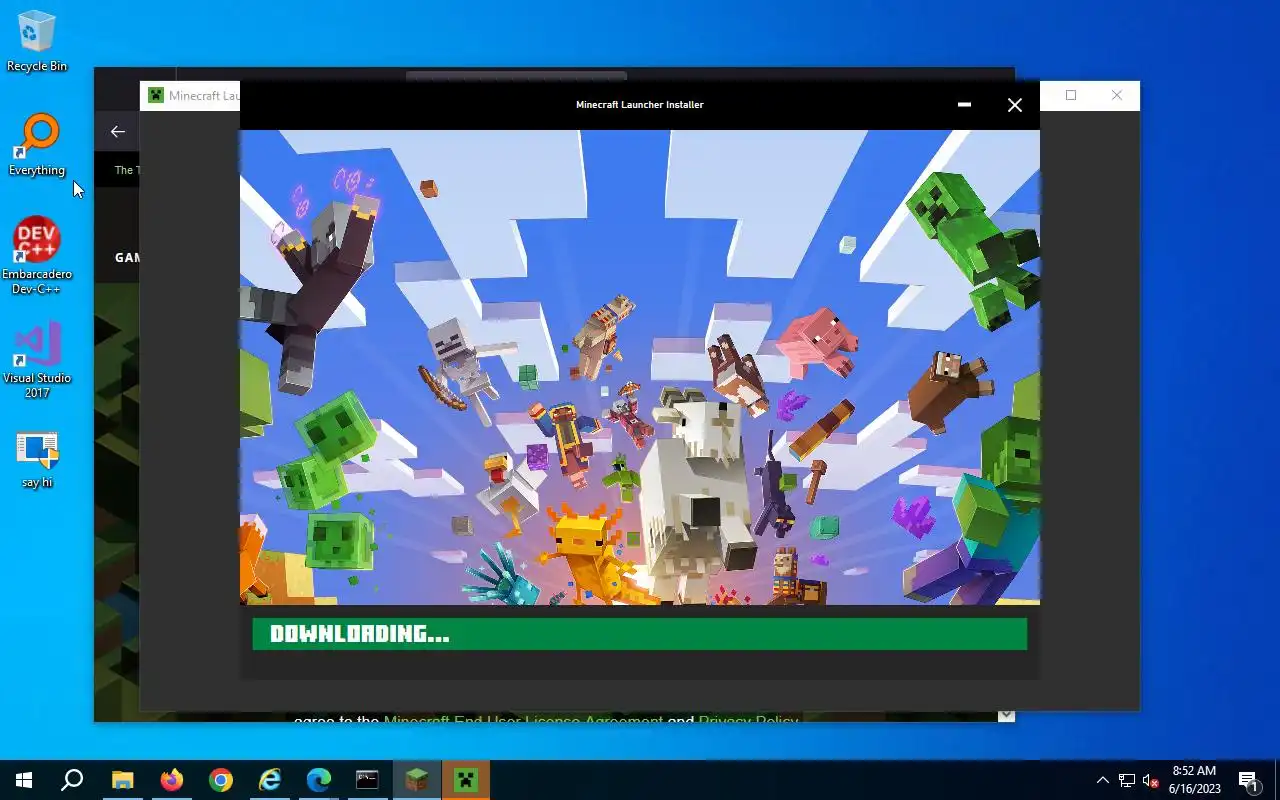Screen dimensions: 1280x800
Task: Click the green Downloading progress bar
Action: pyautogui.click(x=640, y=634)
